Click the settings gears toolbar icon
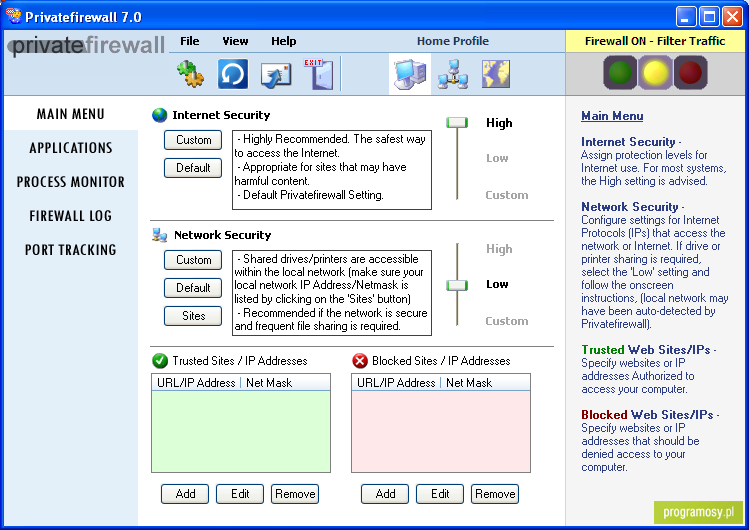The width and height of the screenshot is (749, 530). pos(190,74)
